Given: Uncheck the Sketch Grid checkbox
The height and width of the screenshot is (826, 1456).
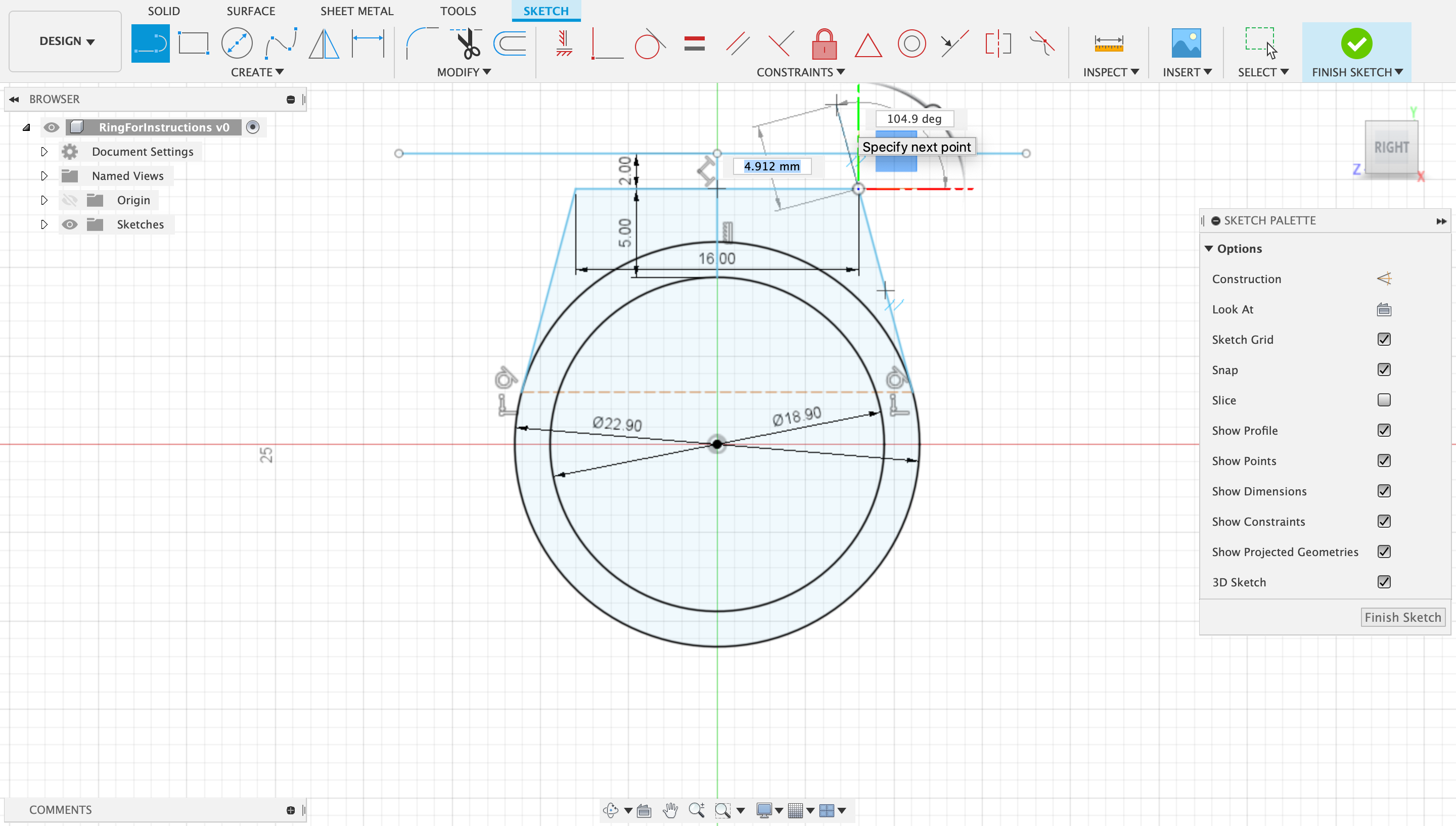Looking at the screenshot, I should [x=1383, y=339].
